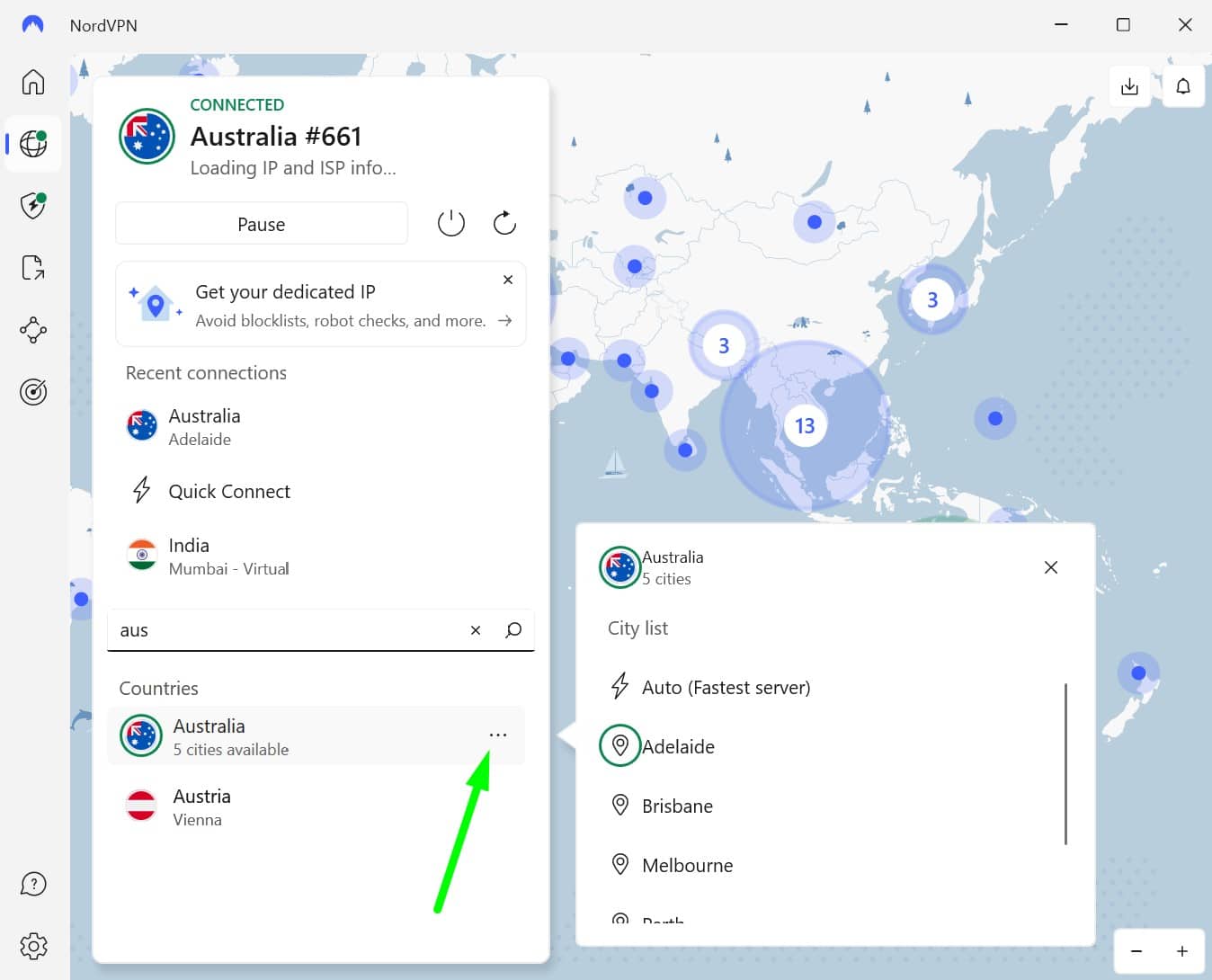Image resolution: width=1212 pixels, height=980 pixels.
Task: Zoom out the map
Action: click(x=1136, y=951)
